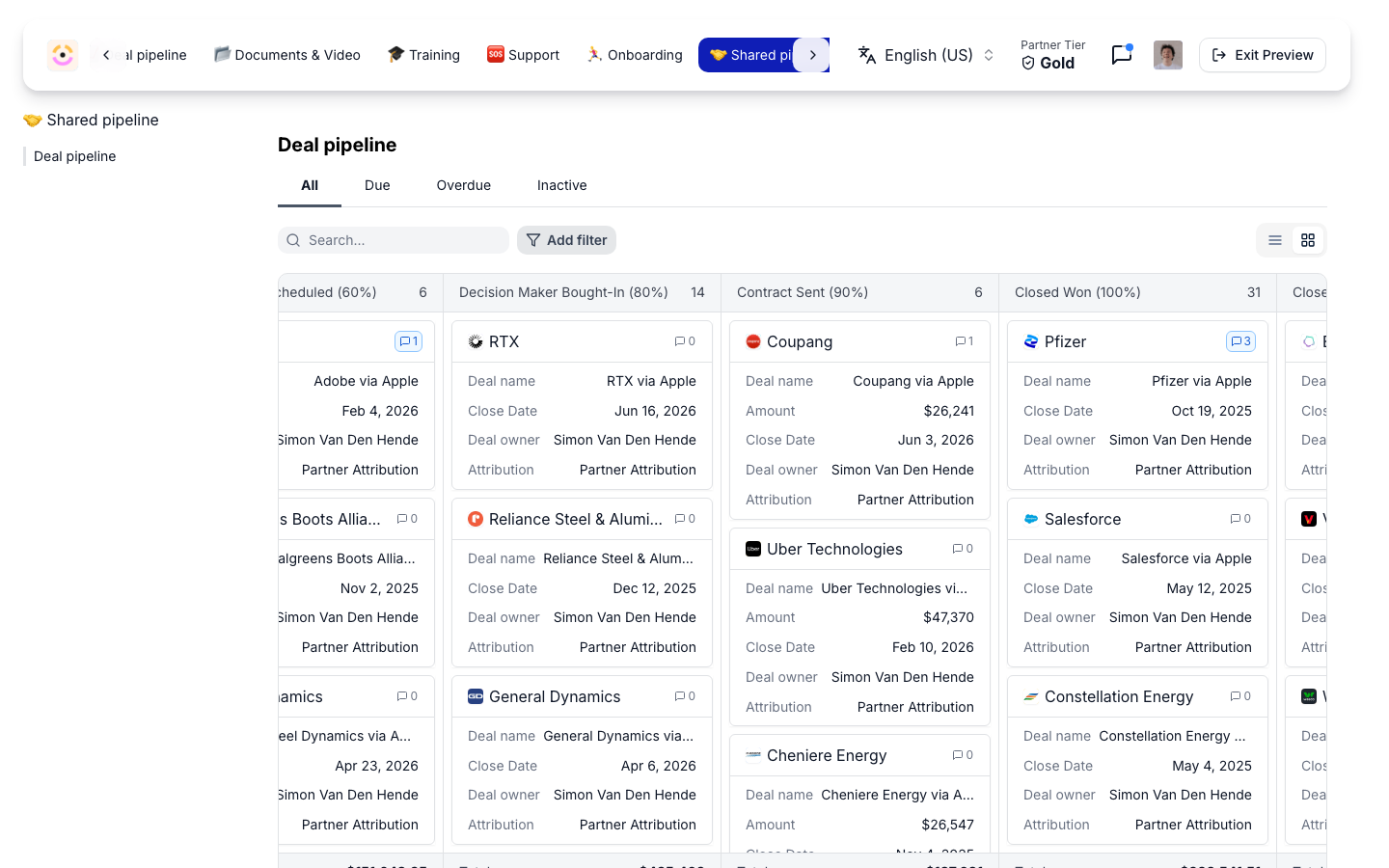
Task: Open the Salesforce deal card title
Action: (1082, 519)
